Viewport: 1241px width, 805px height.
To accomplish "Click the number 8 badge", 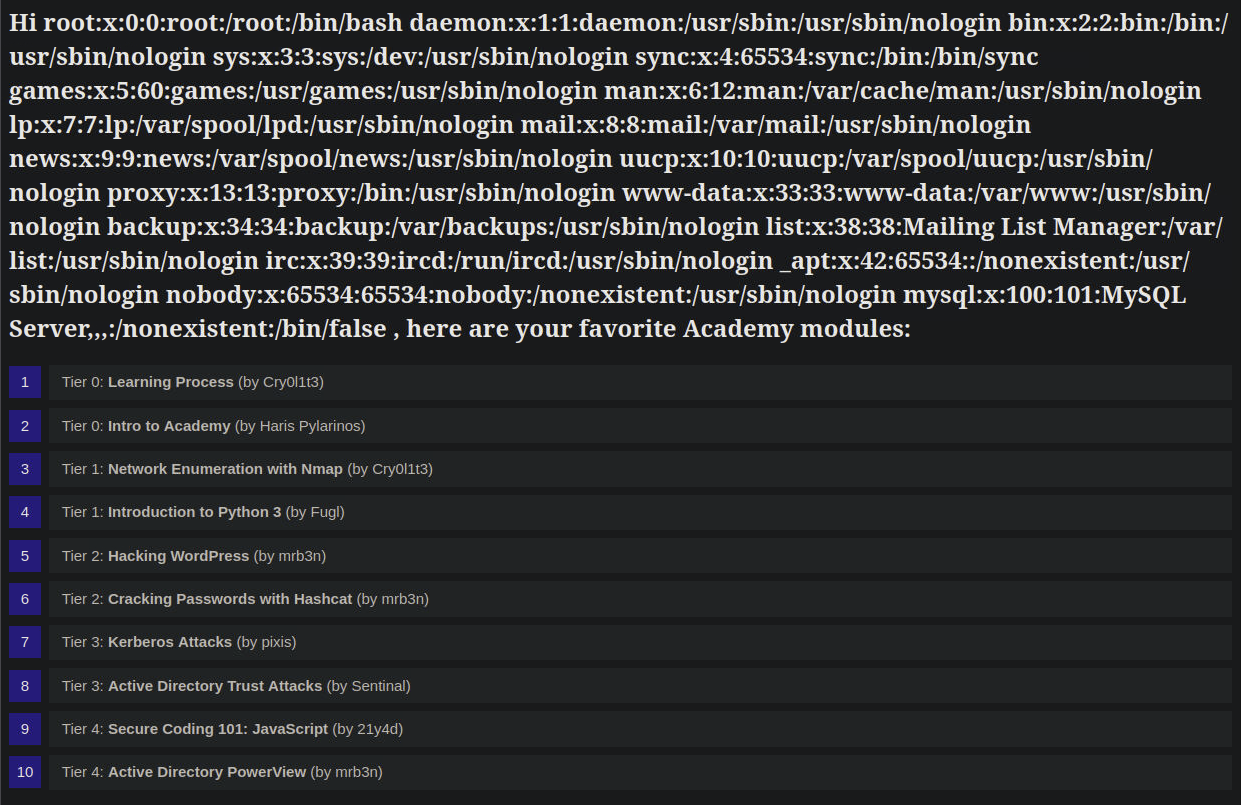I will 25,686.
